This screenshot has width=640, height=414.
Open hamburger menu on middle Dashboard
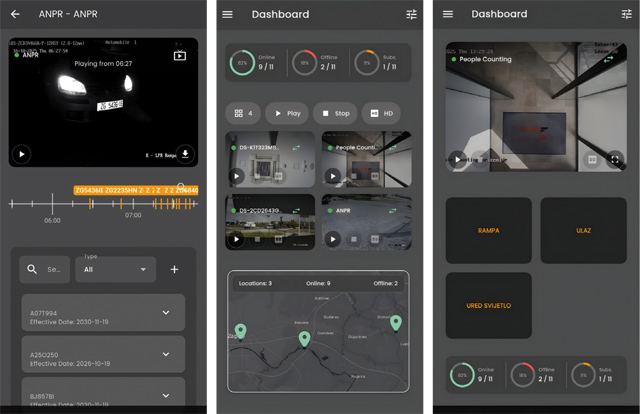pyautogui.click(x=228, y=14)
